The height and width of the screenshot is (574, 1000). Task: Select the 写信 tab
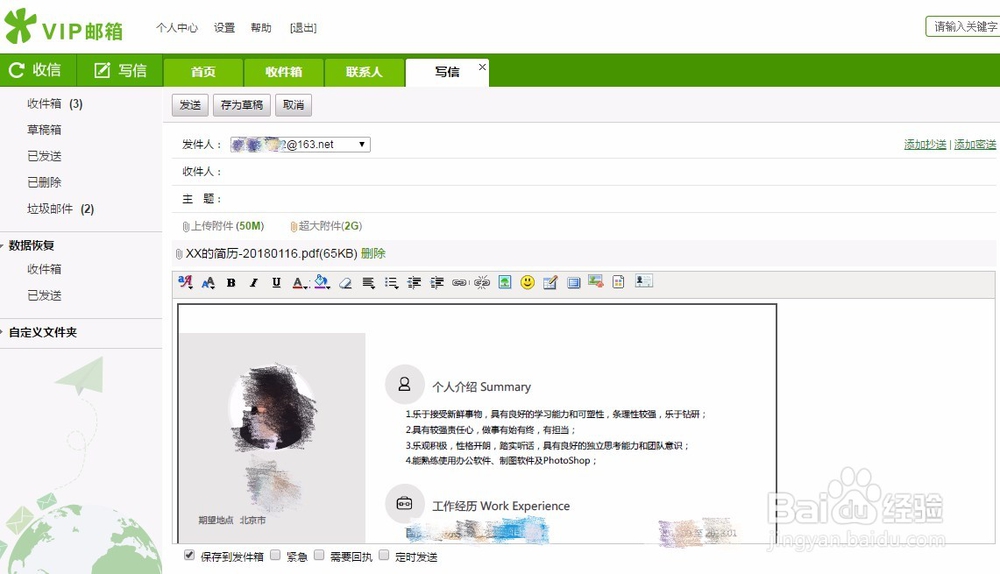[x=447, y=72]
